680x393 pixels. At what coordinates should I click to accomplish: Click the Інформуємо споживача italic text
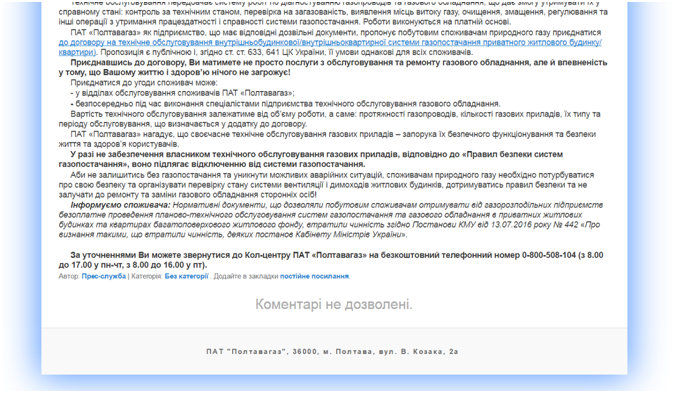pyautogui.click(x=121, y=205)
